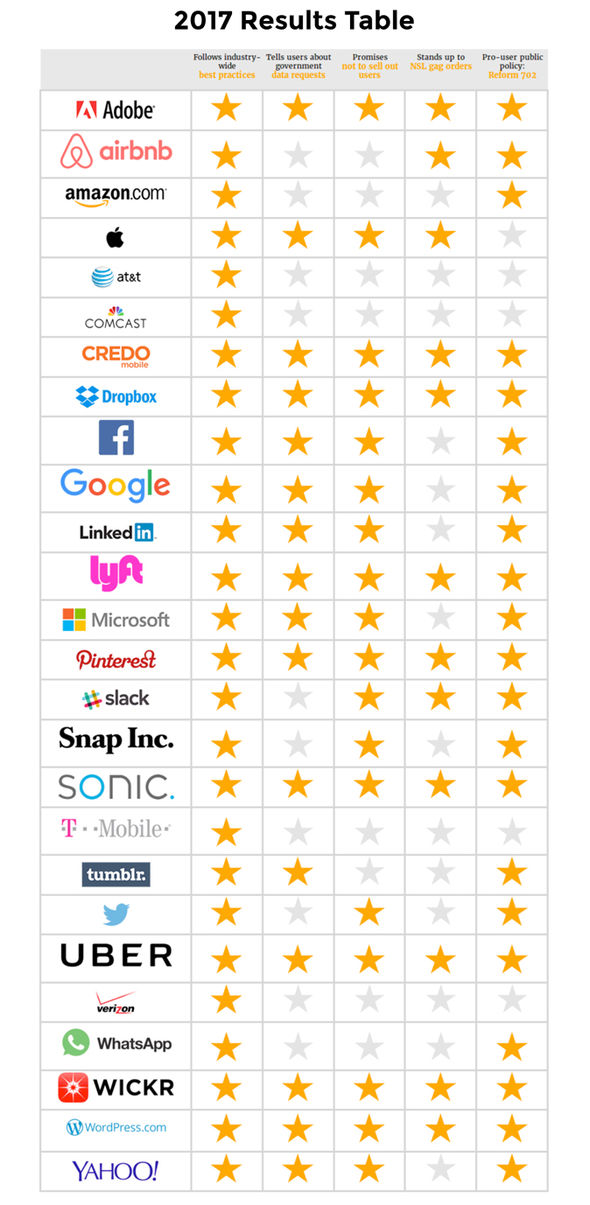Click the airbnb logo

(x=116, y=153)
